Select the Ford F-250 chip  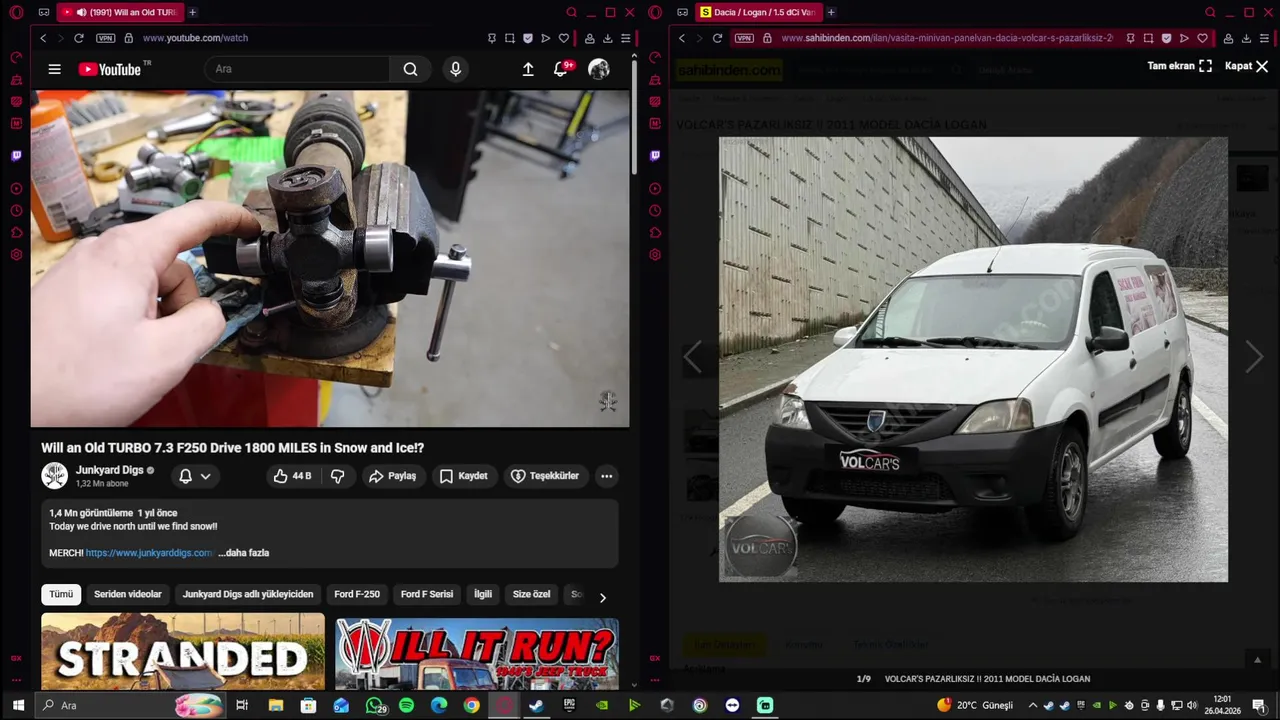[357, 594]
